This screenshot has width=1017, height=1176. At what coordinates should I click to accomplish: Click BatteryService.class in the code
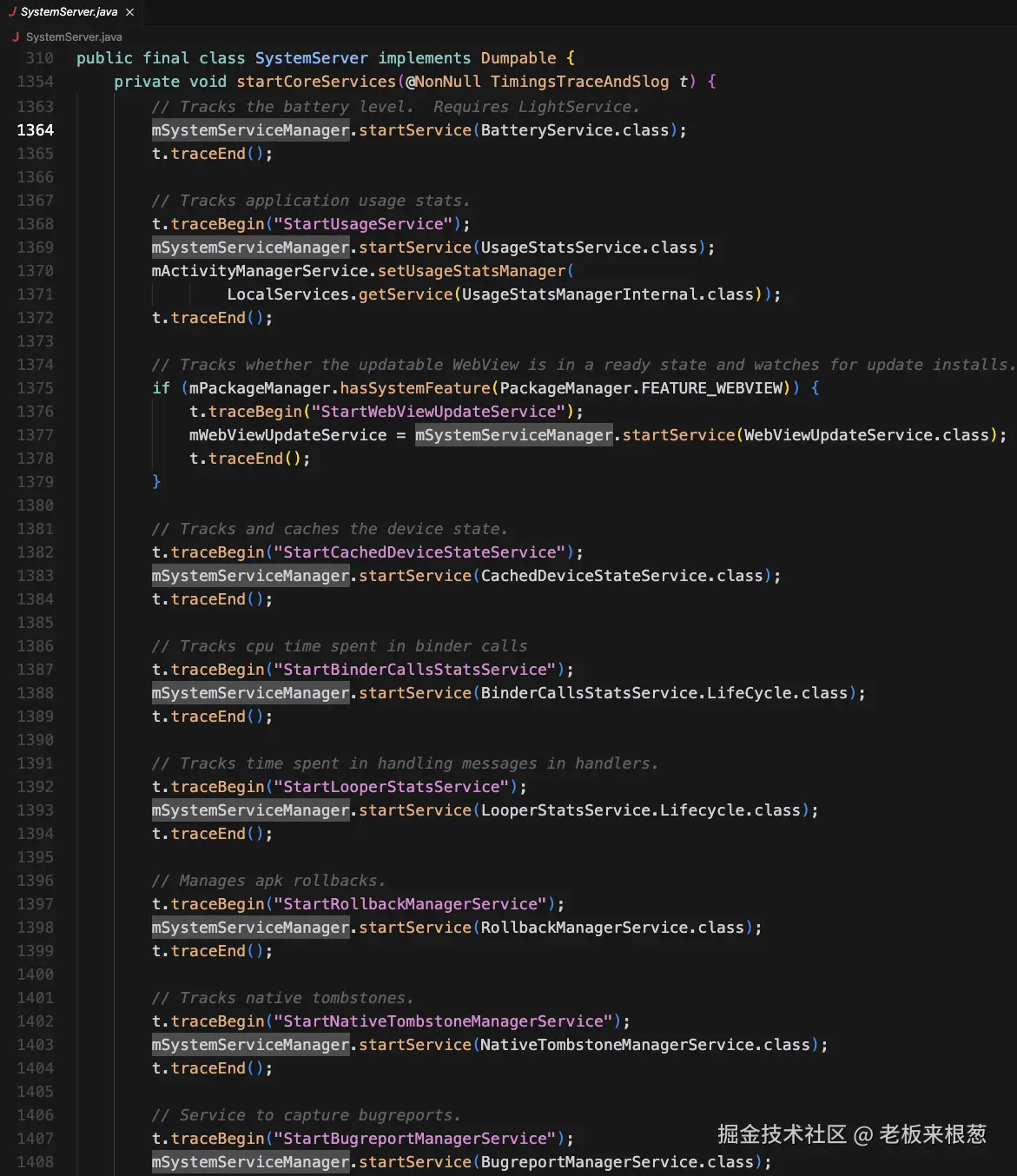(575, 130)
